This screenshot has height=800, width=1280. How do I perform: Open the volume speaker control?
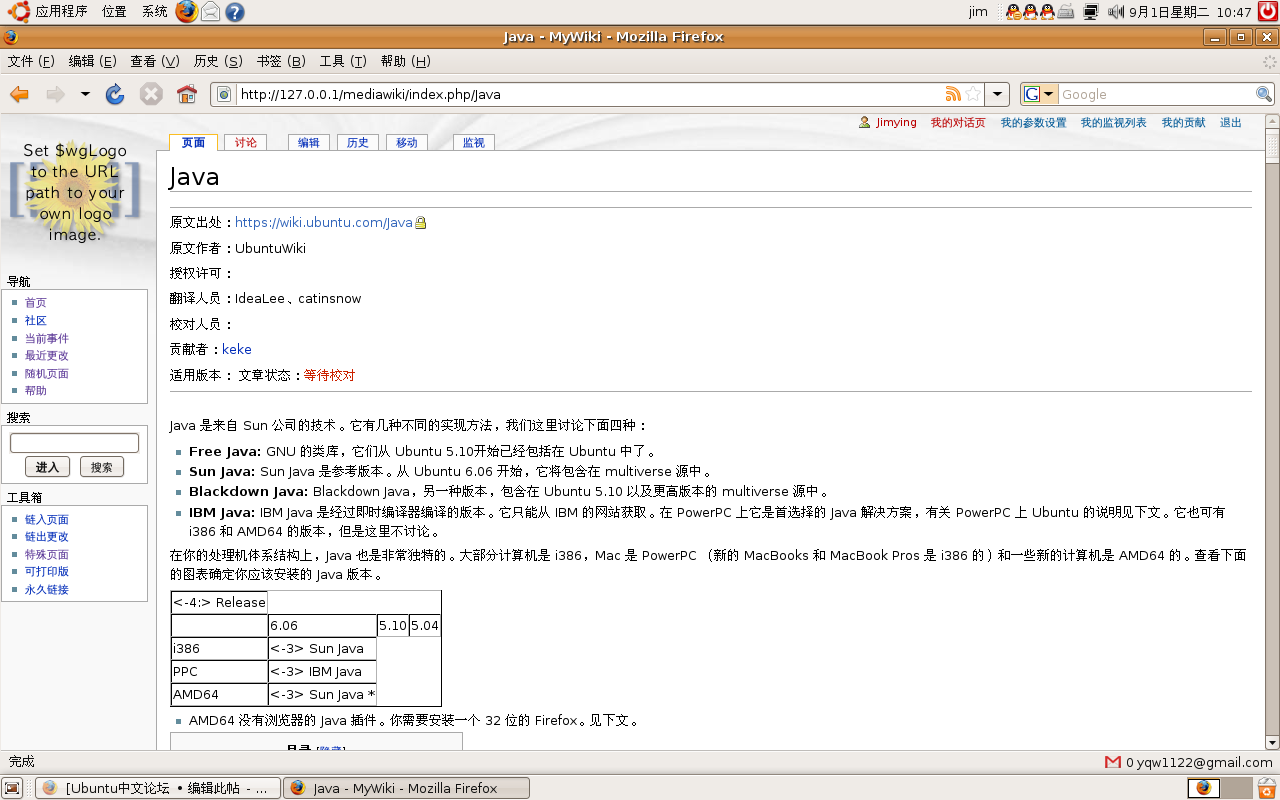coord(1116,12)
